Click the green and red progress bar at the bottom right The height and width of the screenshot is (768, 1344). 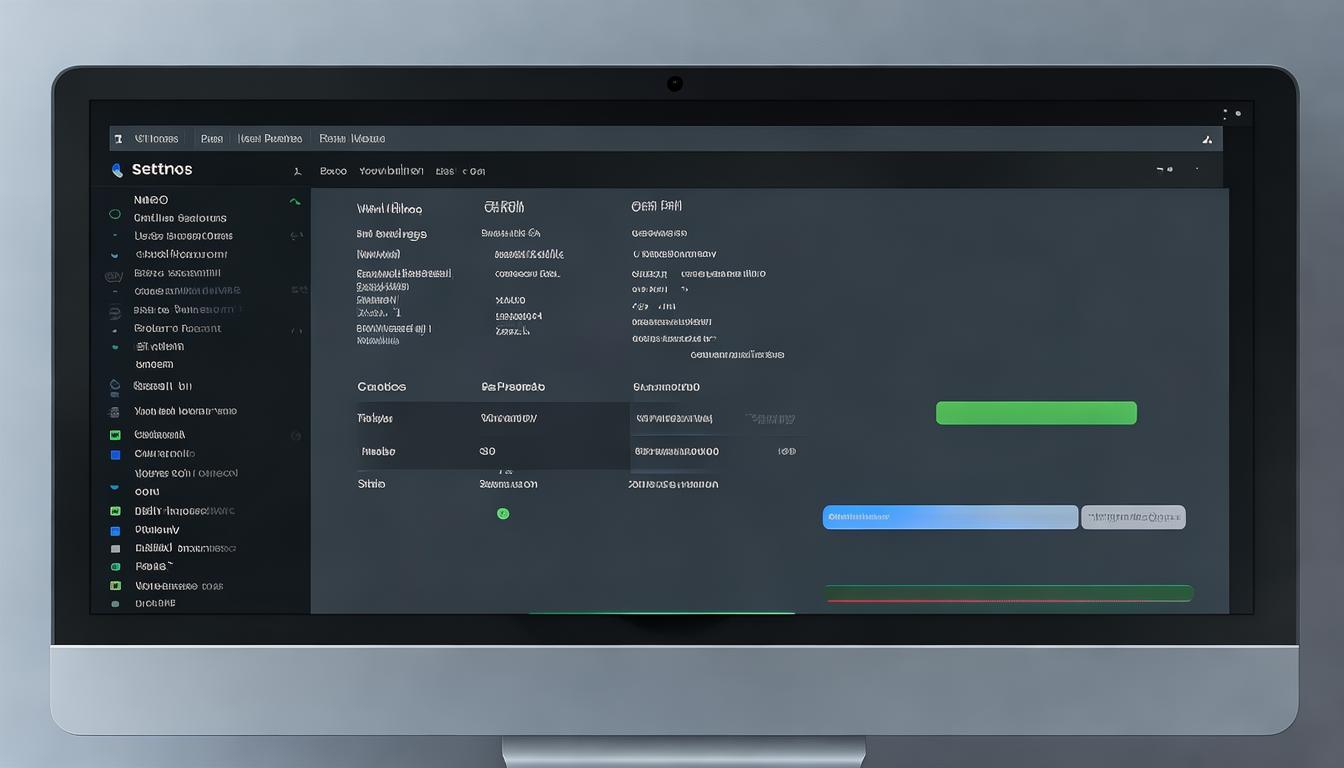pyautogui.click(x=1008, y=594)
